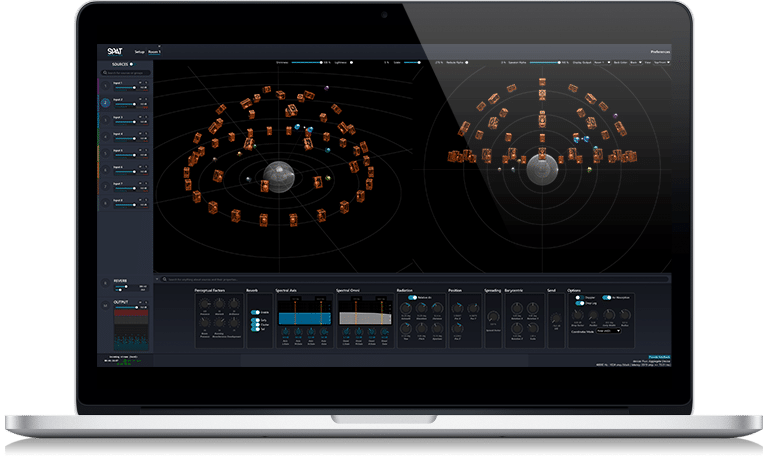Click the search sources or groups field
768x465 pixels.
128,73
